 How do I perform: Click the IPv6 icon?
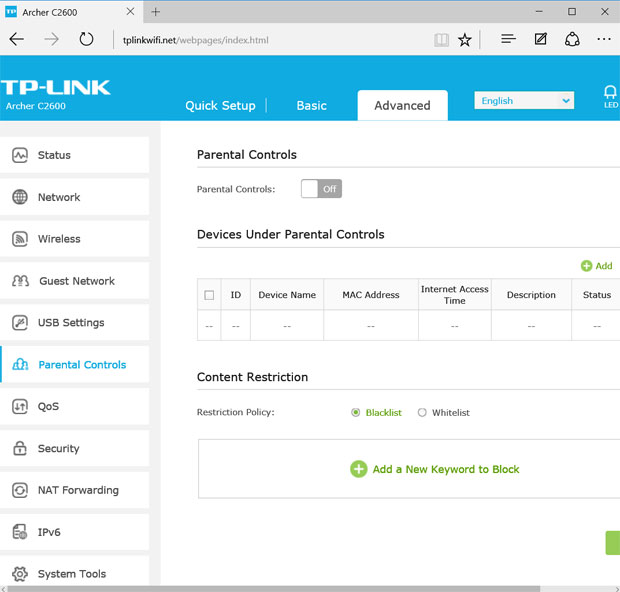coord(20,532)
